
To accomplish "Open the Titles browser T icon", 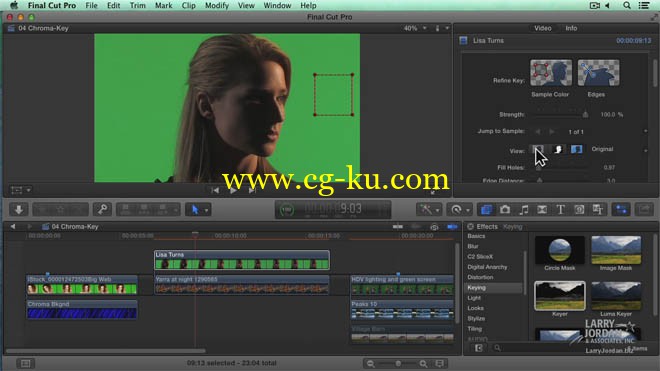I will [560, 209].
